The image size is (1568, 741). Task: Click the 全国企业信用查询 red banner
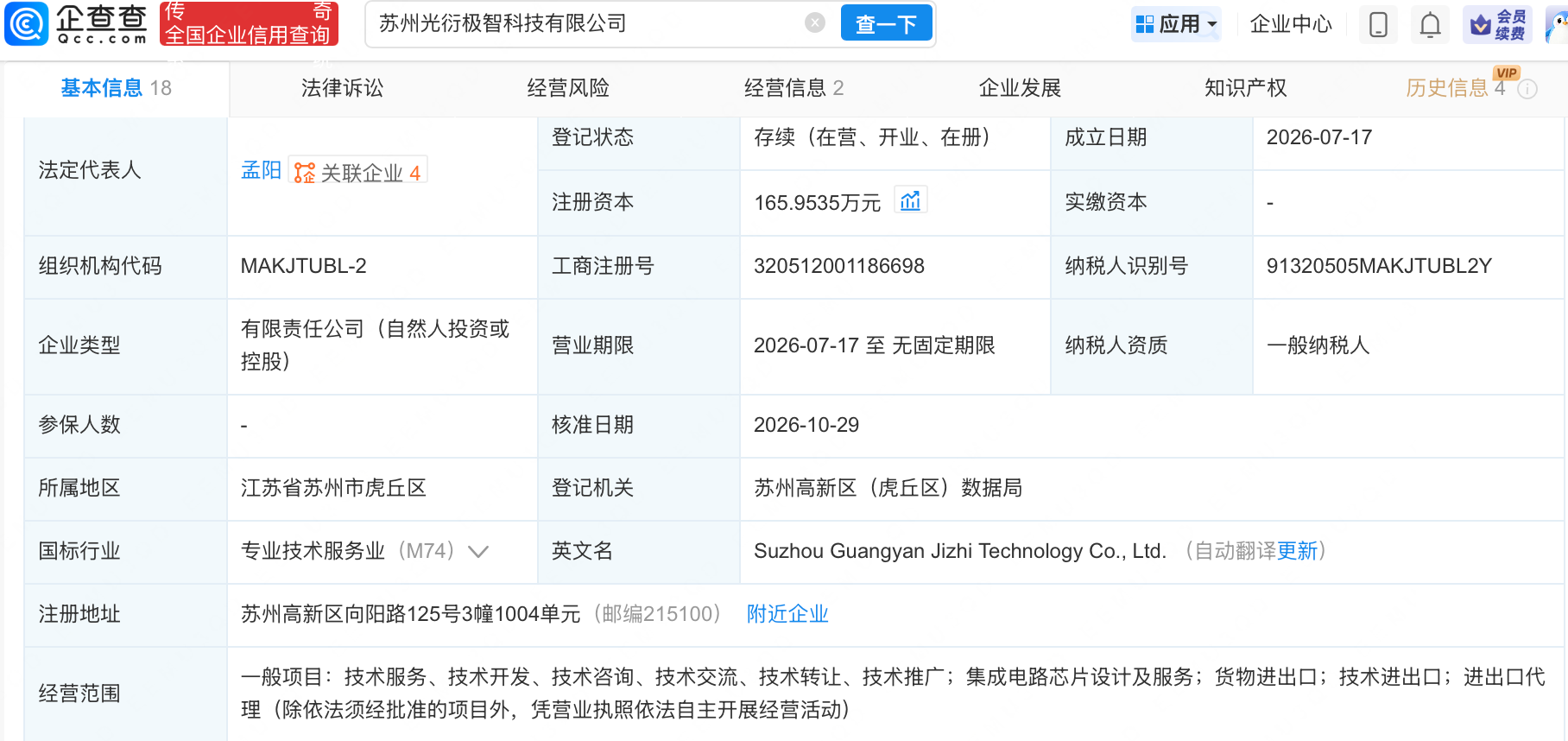(249, 24)
